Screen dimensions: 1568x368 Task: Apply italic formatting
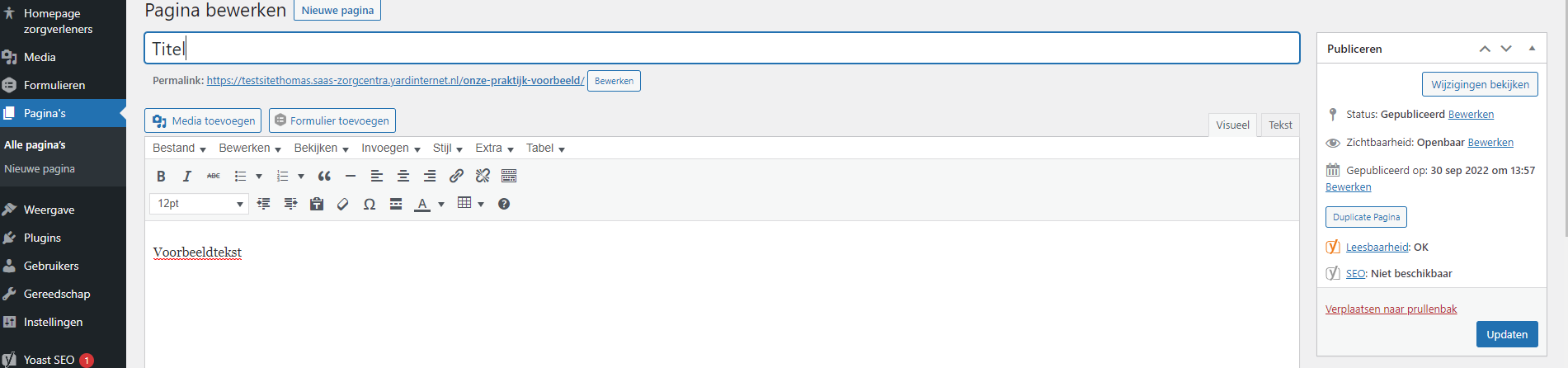(x=187, y=176)
